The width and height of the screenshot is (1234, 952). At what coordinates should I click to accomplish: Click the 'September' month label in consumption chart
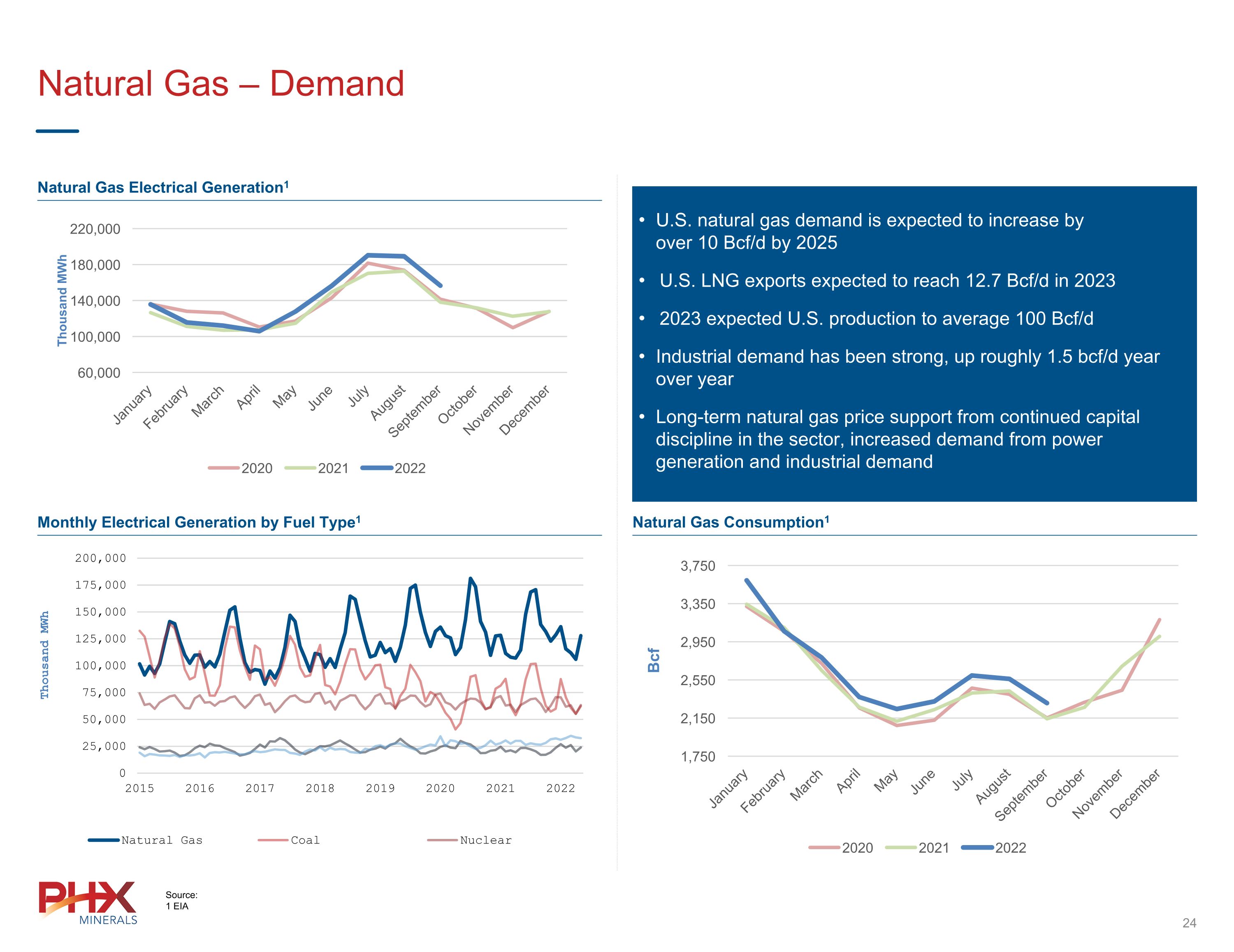1021,794
